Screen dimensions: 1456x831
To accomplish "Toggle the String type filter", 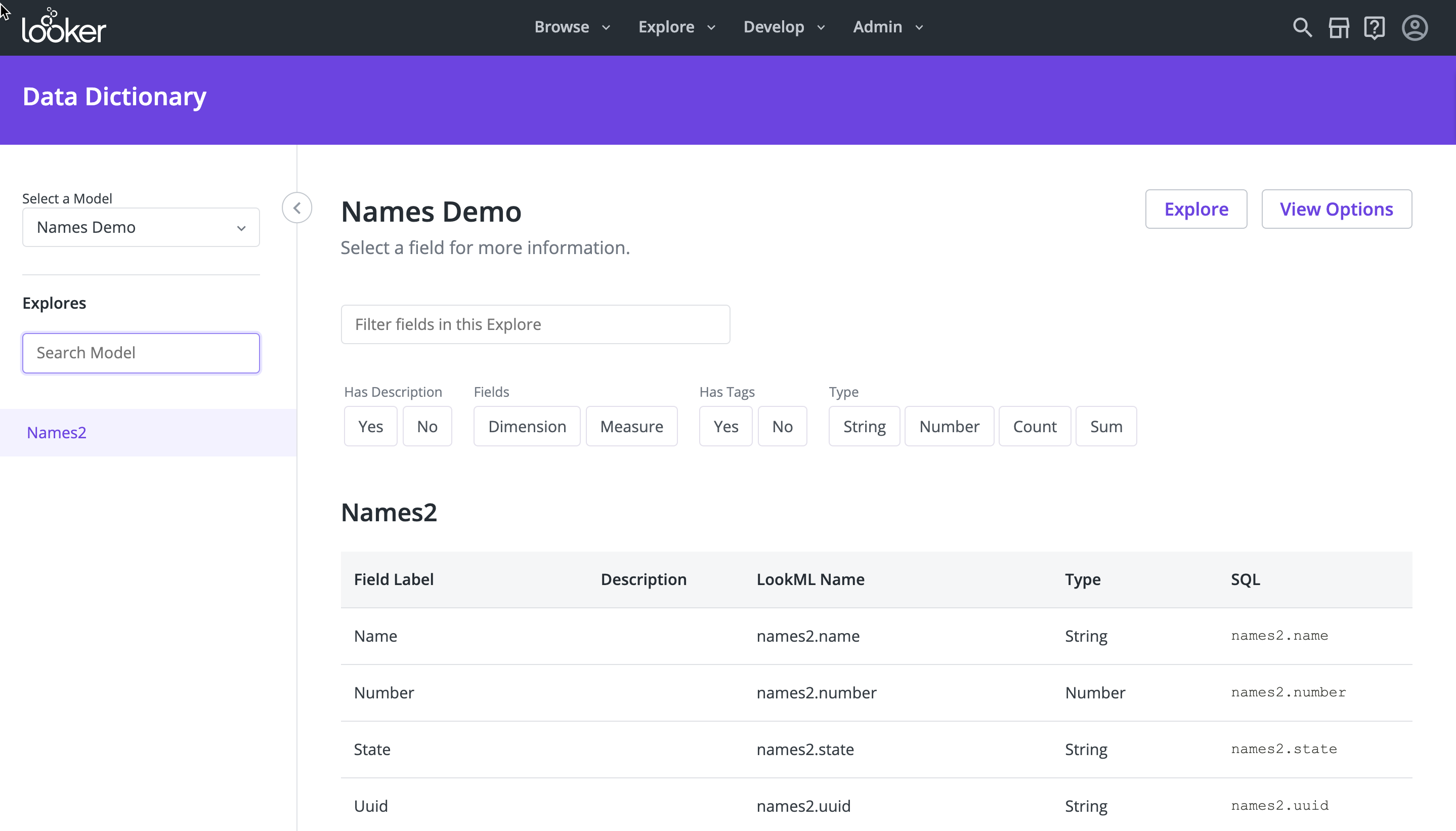I will pos(864,426).
